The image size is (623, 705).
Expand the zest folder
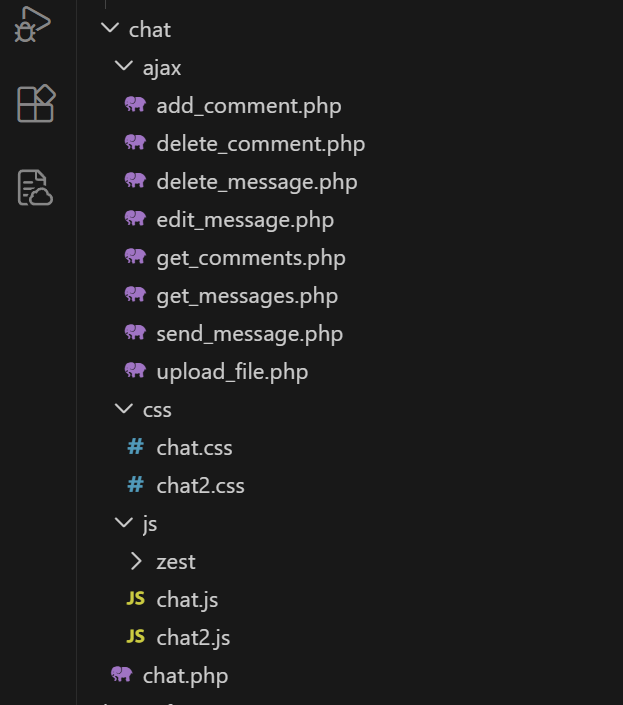click(x=137, y=561)
